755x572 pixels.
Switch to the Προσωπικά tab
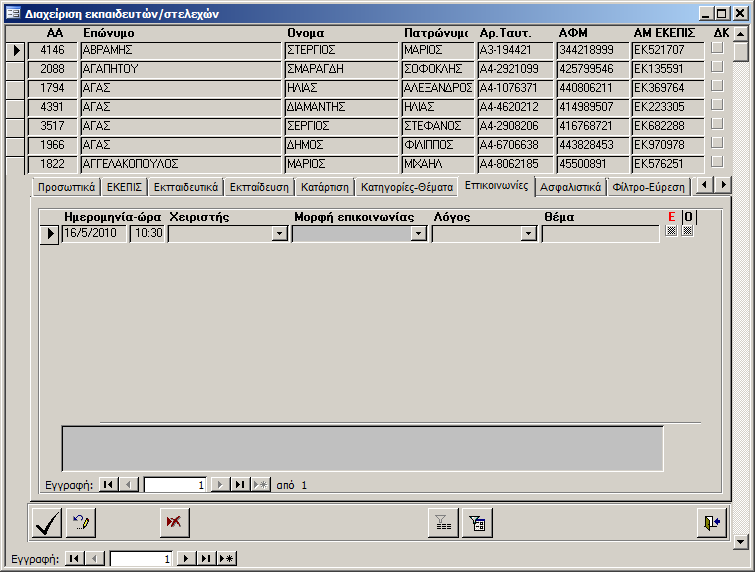click(x=65, y=186)
